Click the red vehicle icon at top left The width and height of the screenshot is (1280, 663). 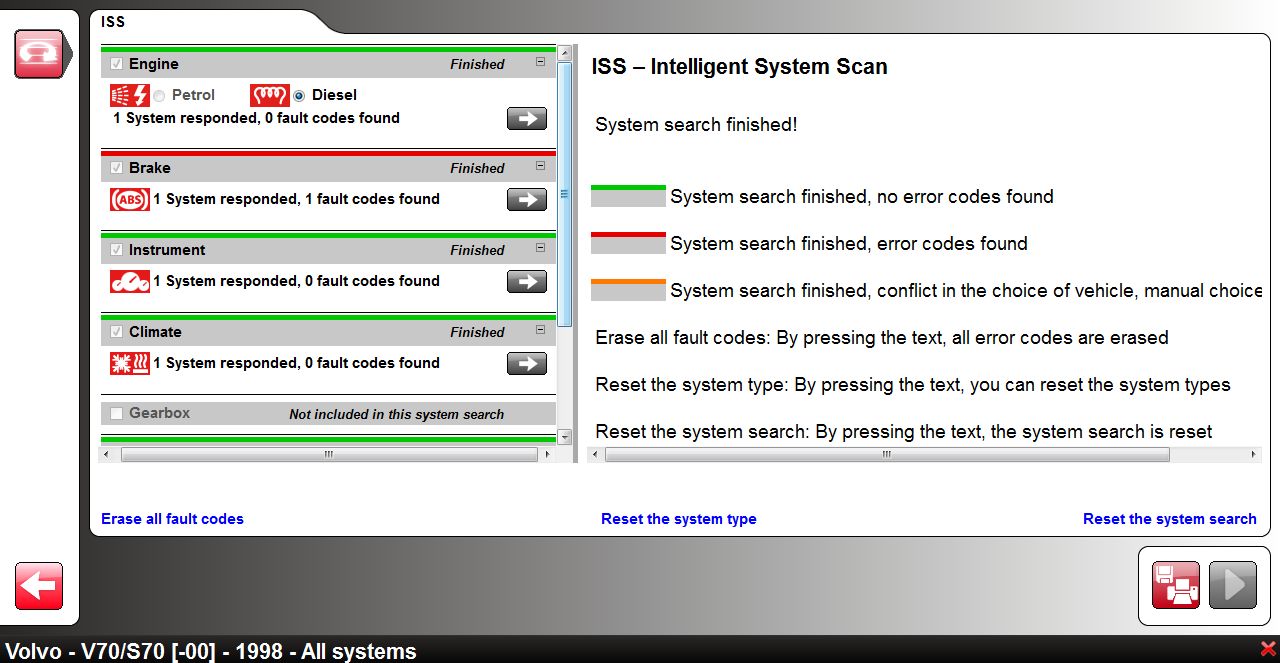[x=39, y=54]
